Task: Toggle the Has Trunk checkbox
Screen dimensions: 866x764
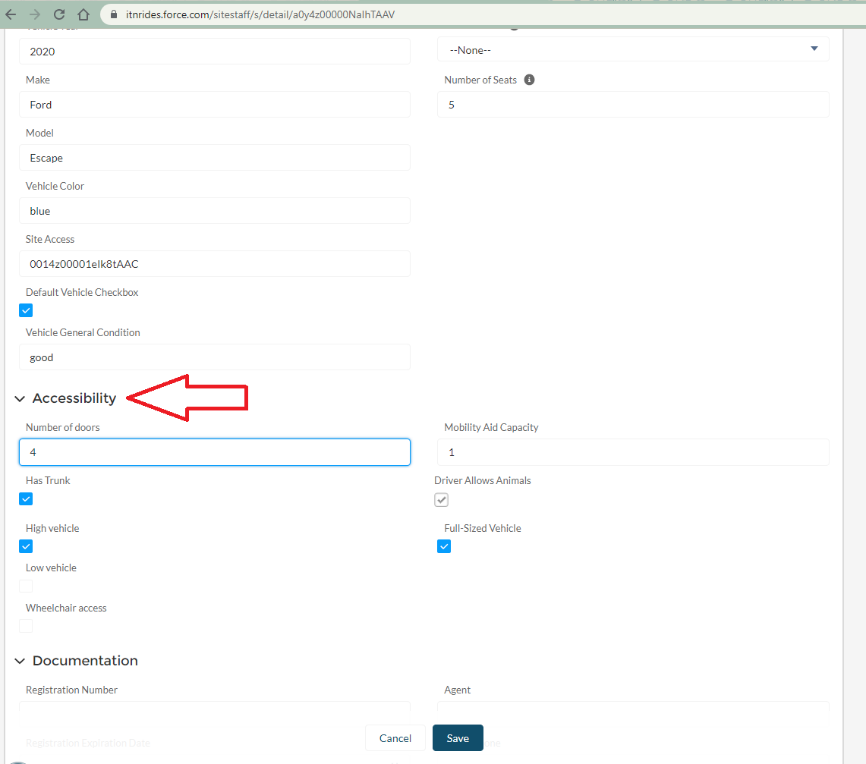Action: point(26,498)
